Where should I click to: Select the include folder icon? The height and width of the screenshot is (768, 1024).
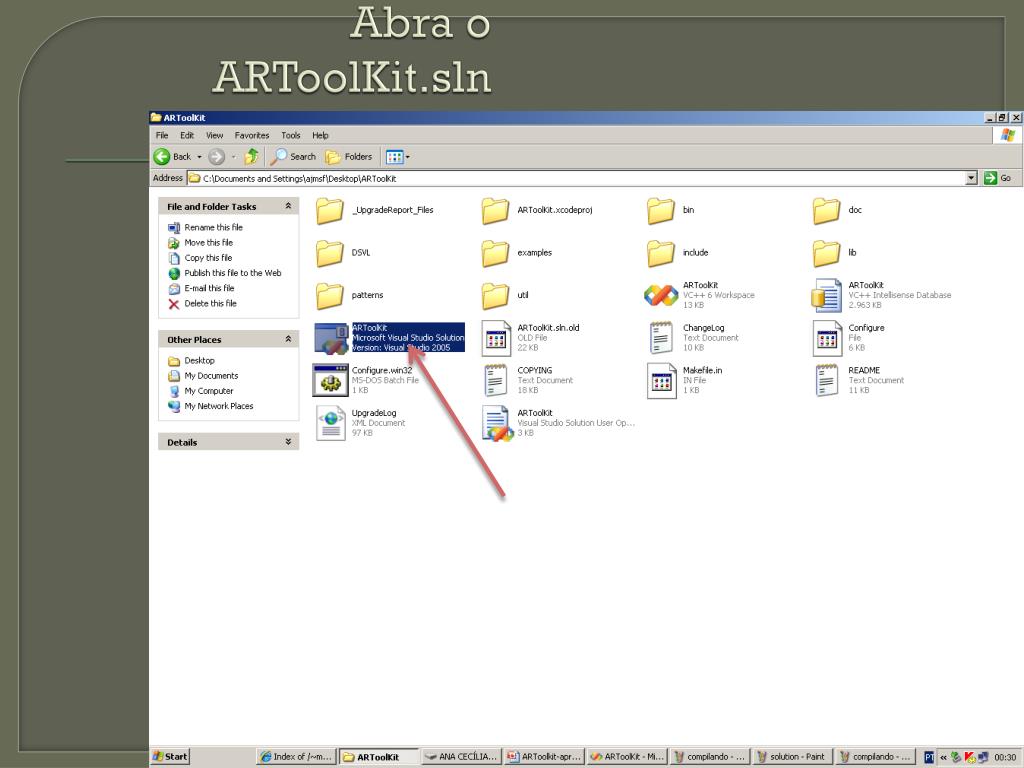(661, 253)
